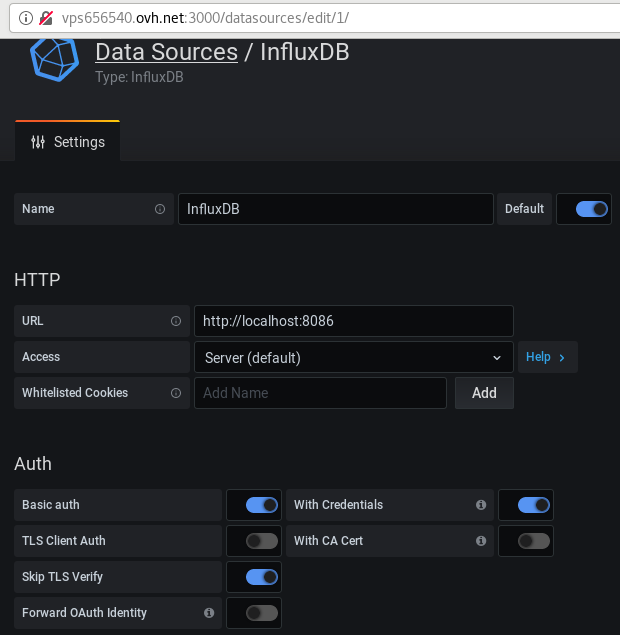Image resolution: width=620 pixels, height=635 pixels.
Task: Click the Add Name cookie input field
Action: 320,393
